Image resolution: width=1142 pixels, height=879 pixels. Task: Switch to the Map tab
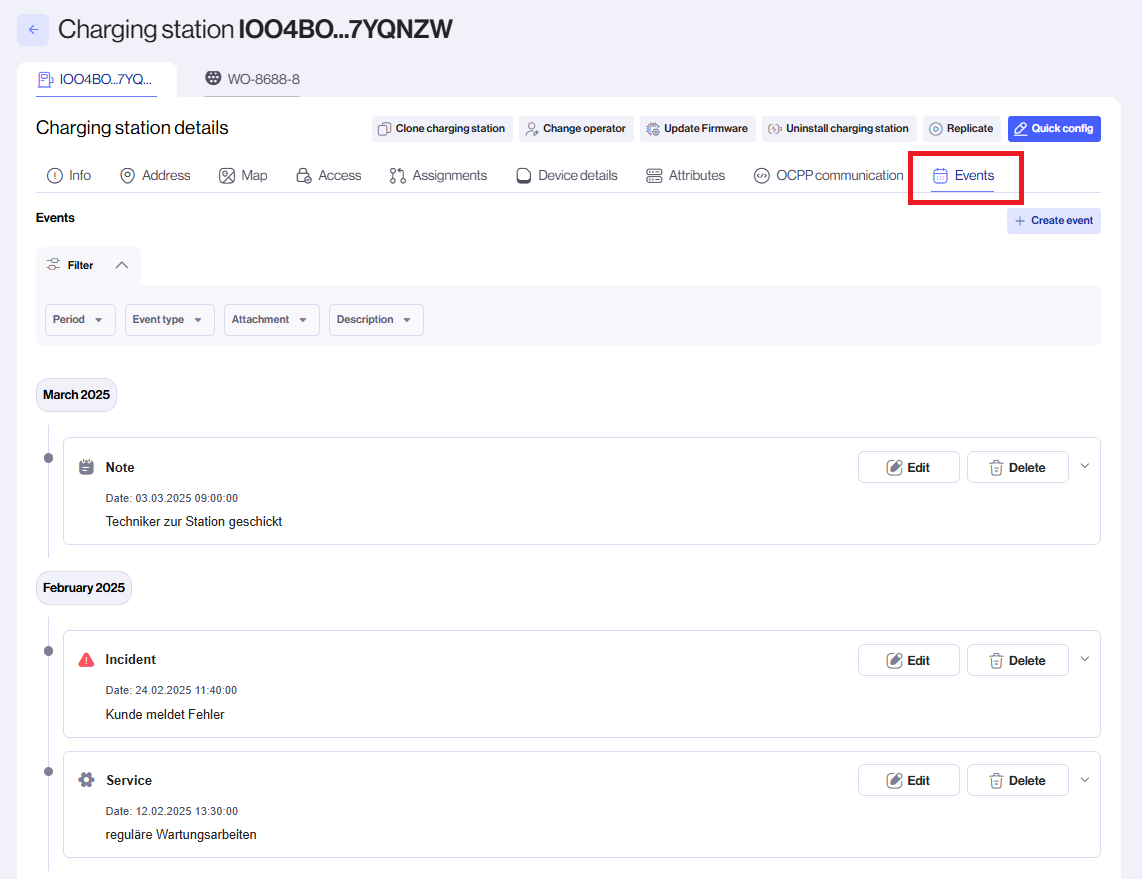tap(243, 176)
